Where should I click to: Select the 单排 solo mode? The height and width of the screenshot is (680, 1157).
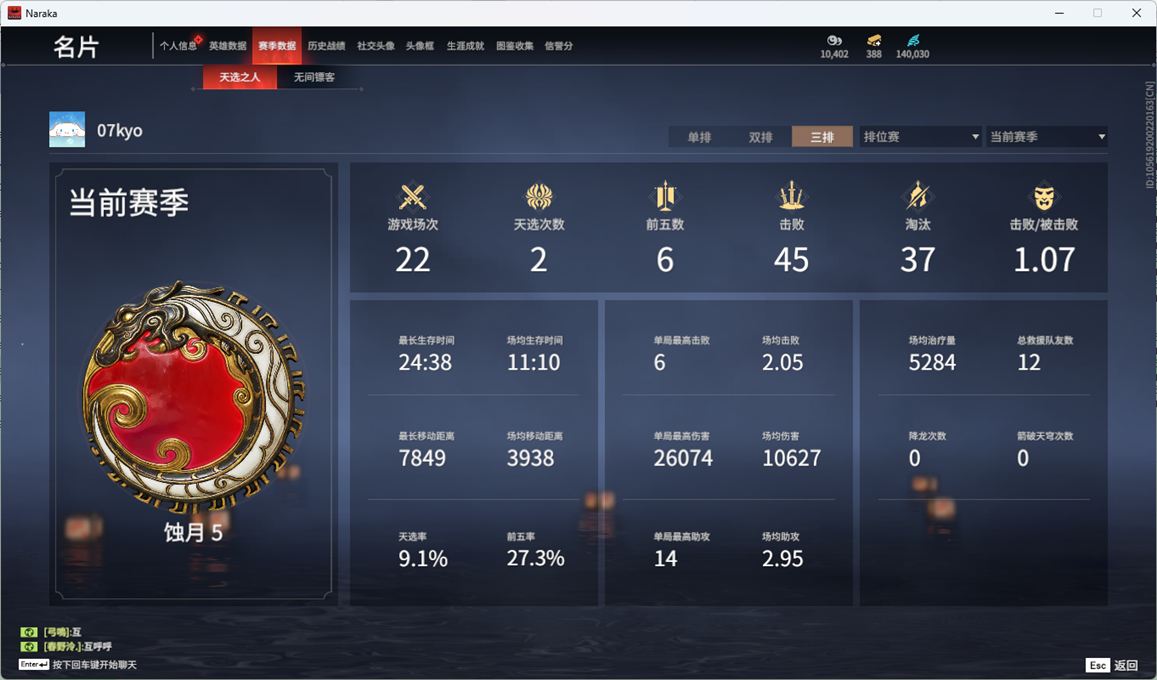pos(699,136)
